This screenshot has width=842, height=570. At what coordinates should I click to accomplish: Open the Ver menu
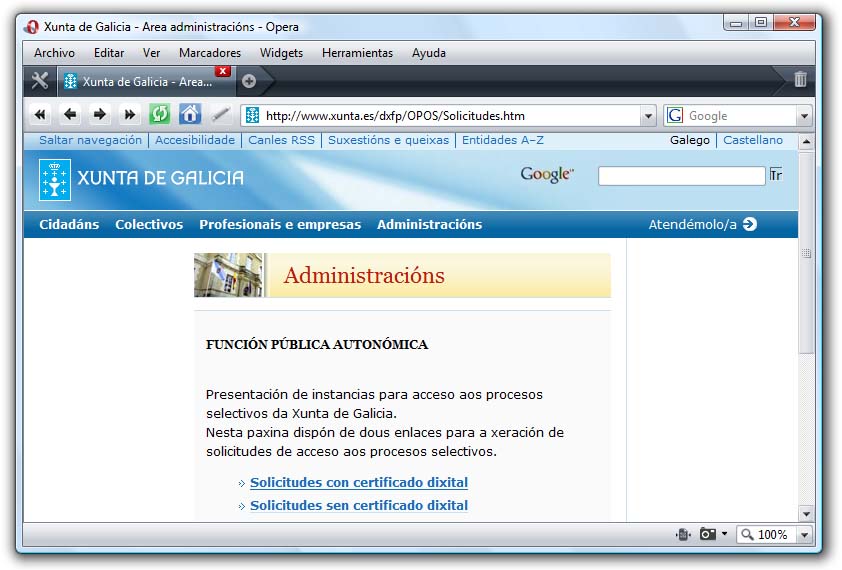point(151,53)
